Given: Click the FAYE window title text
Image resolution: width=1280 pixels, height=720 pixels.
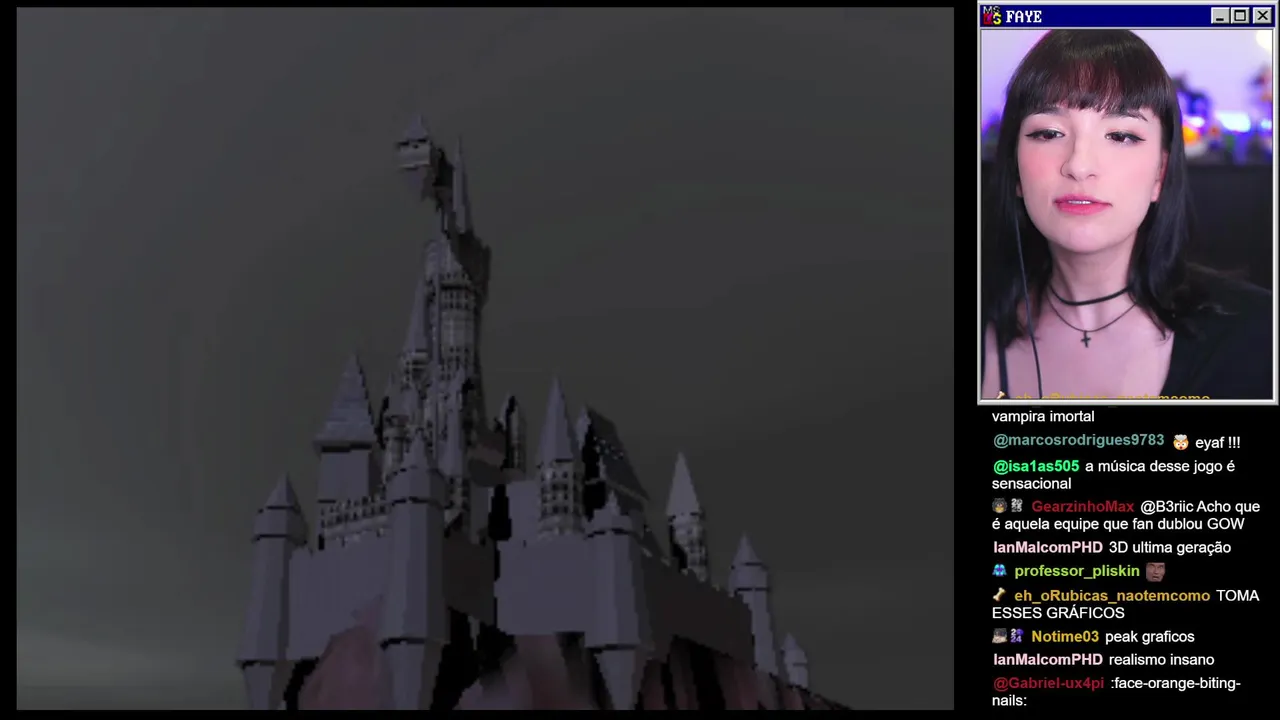Looking at the screenshot, I should tap(1024, 17).
